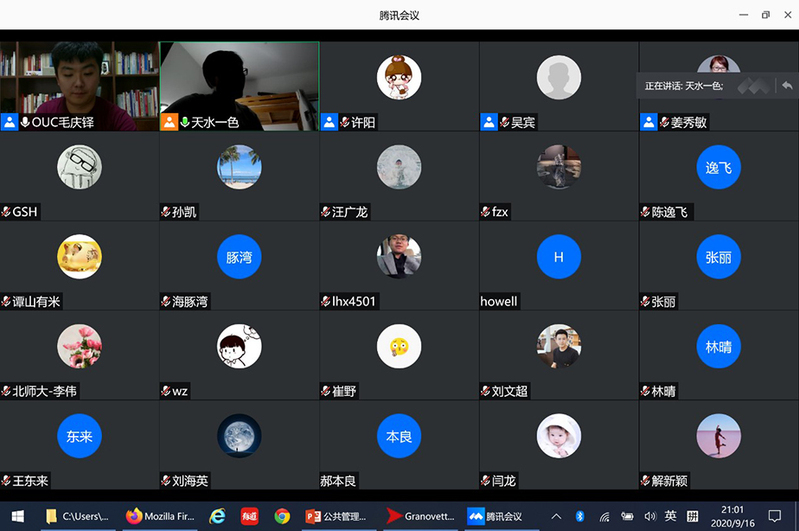Expand the system tray hidden icons chevron

(x=556, y=516)
